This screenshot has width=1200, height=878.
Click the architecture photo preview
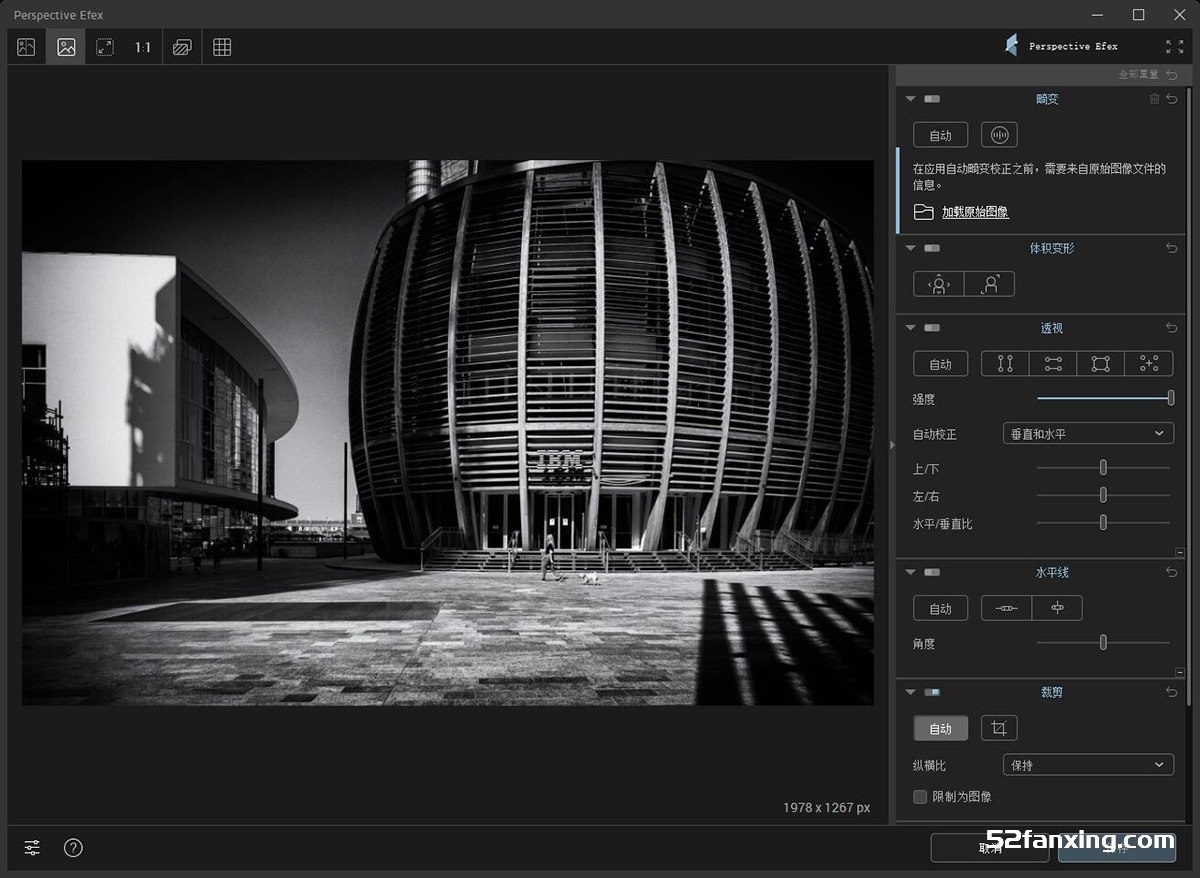448,432
